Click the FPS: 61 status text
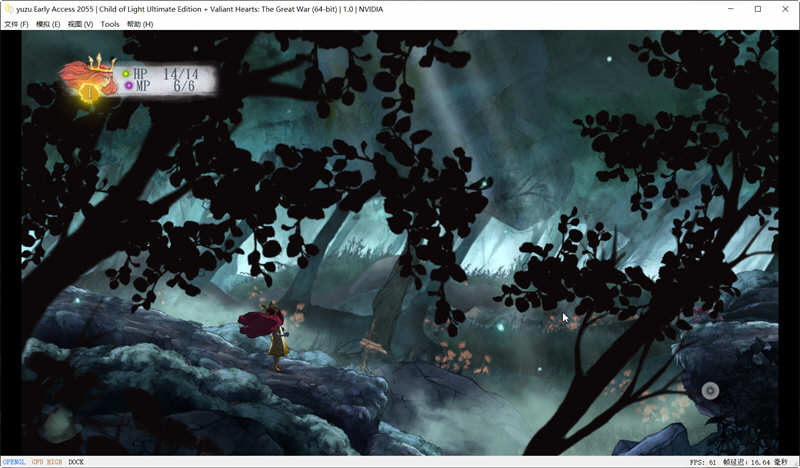 pyautogui.click(x=703, y=462)
